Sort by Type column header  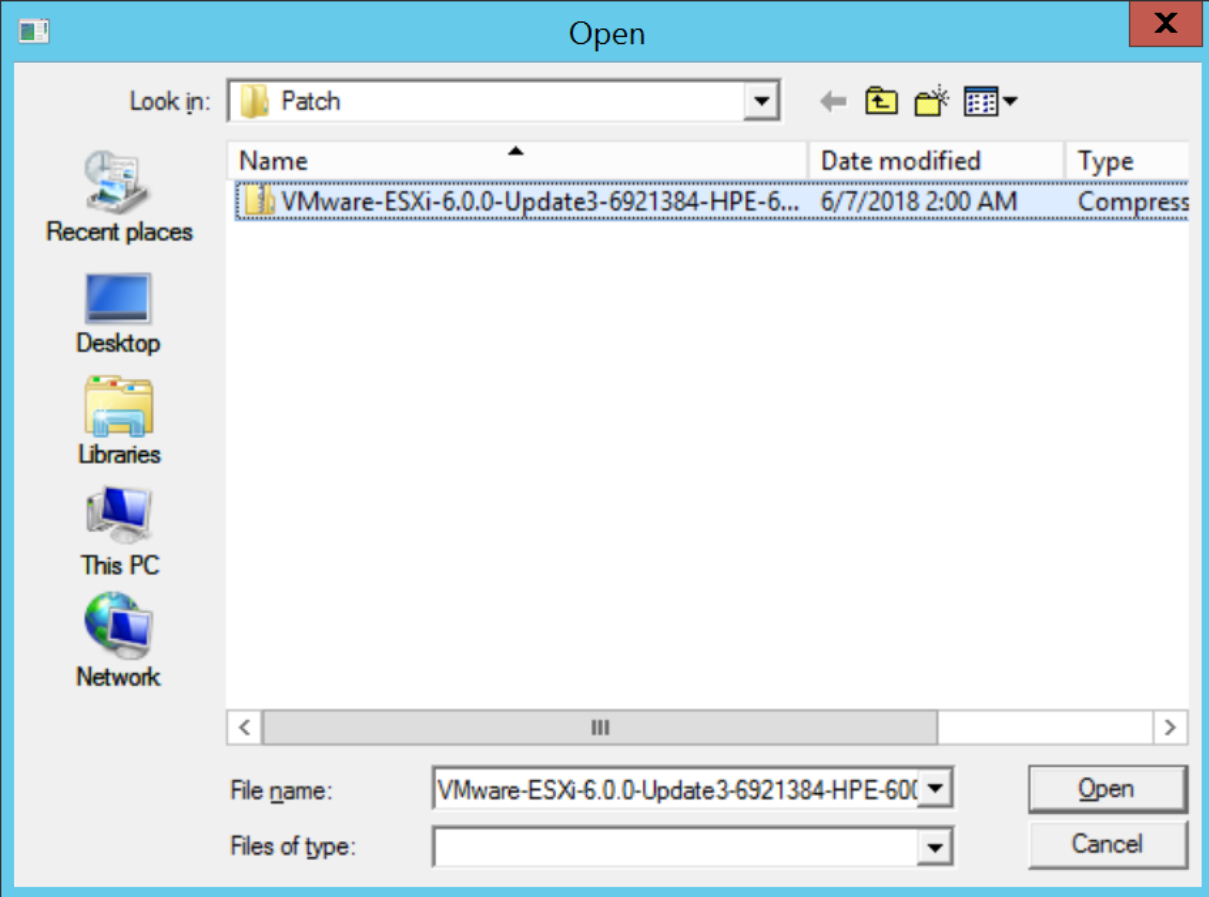1125,161
